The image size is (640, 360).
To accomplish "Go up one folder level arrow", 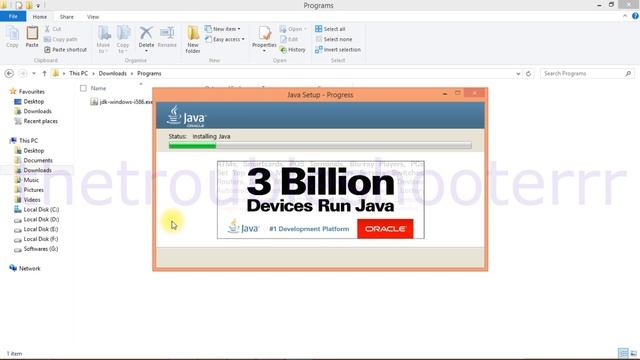I will pyautogui.click(x=44, y=73).
